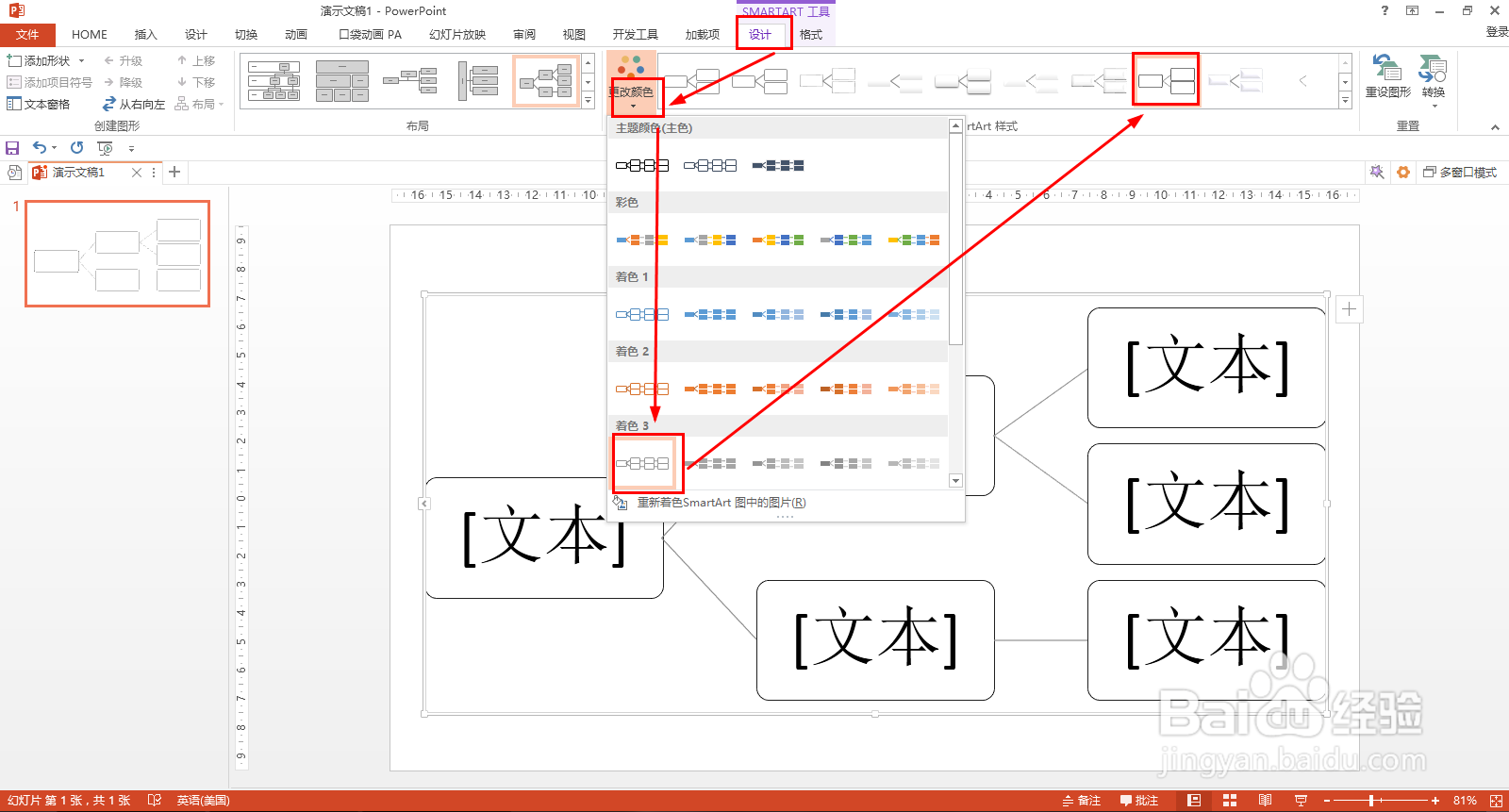Click the plus chart elements button beside SmartArt
The height and width of the screenshot is (812, 1509).
(1350, 308)
